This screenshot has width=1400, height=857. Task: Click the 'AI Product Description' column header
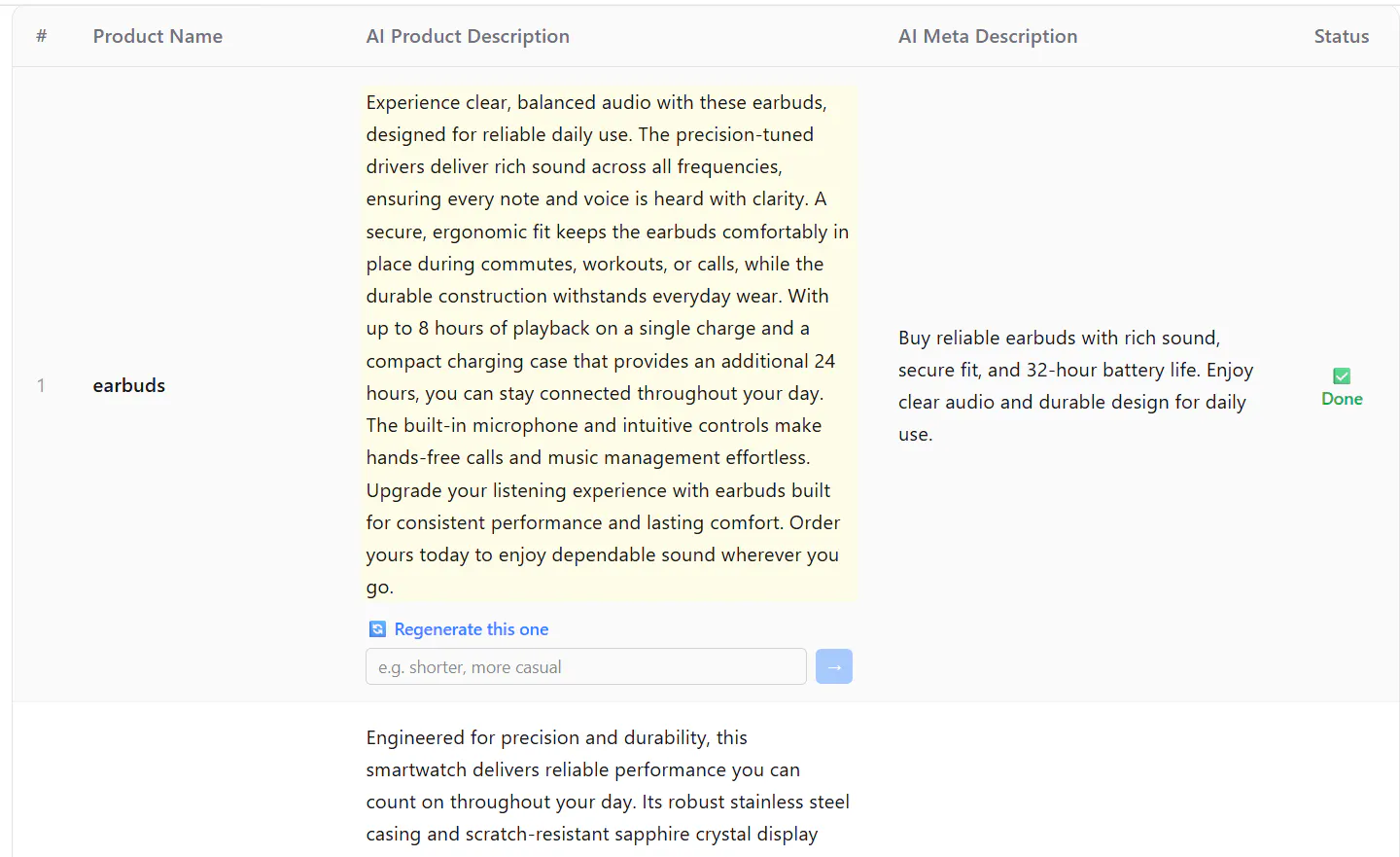[x=468, y=36]
